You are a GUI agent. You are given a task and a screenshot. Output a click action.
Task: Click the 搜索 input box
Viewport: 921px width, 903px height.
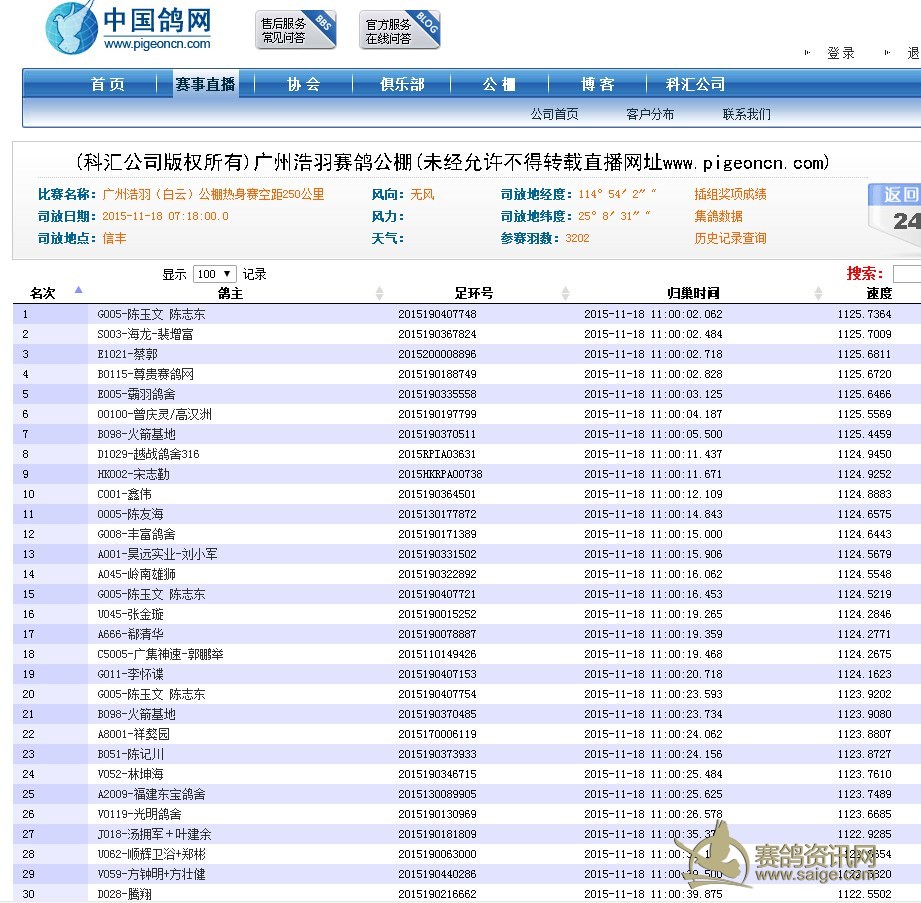(906, 274)
